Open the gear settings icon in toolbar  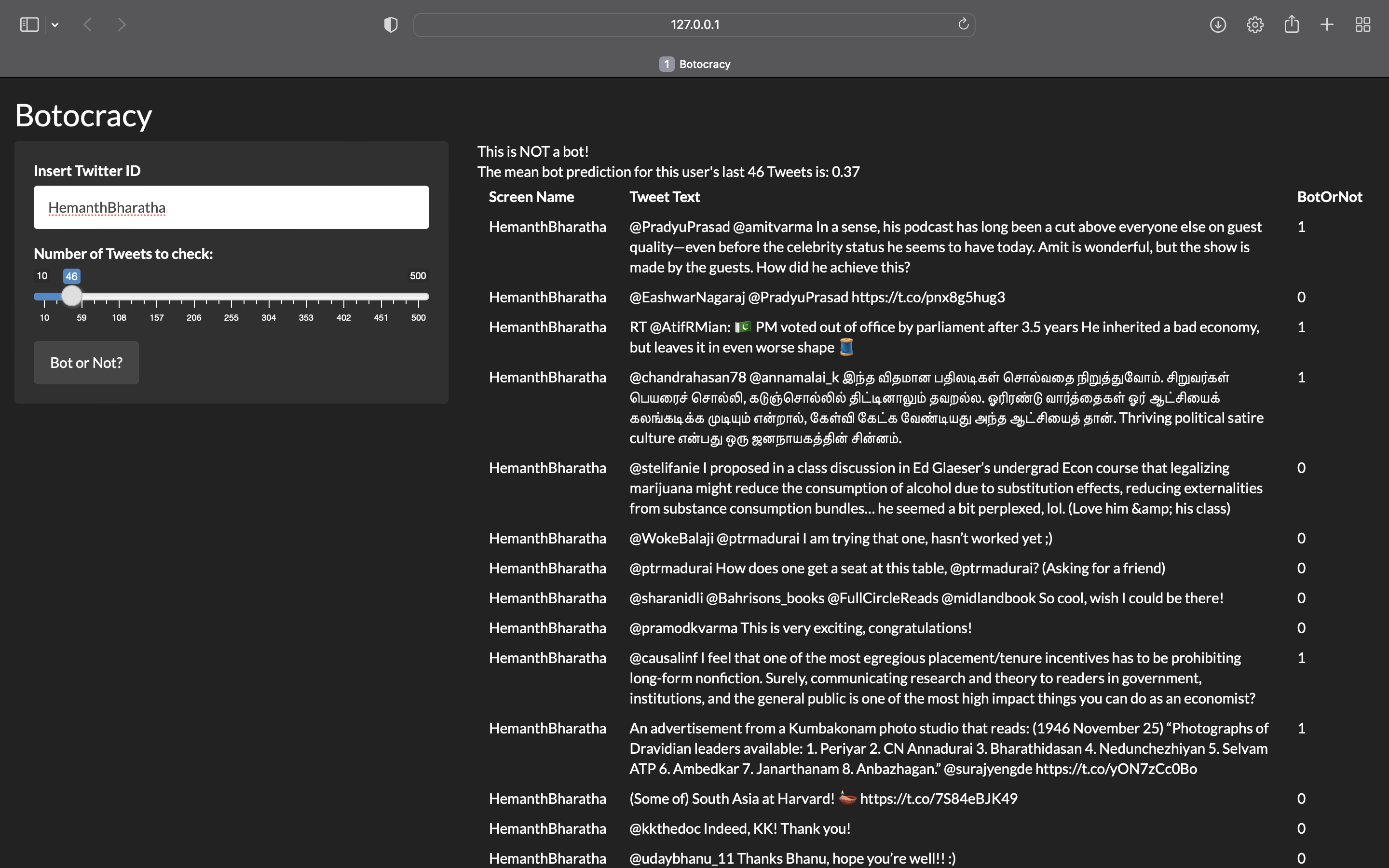click(x=1255, y=25)
